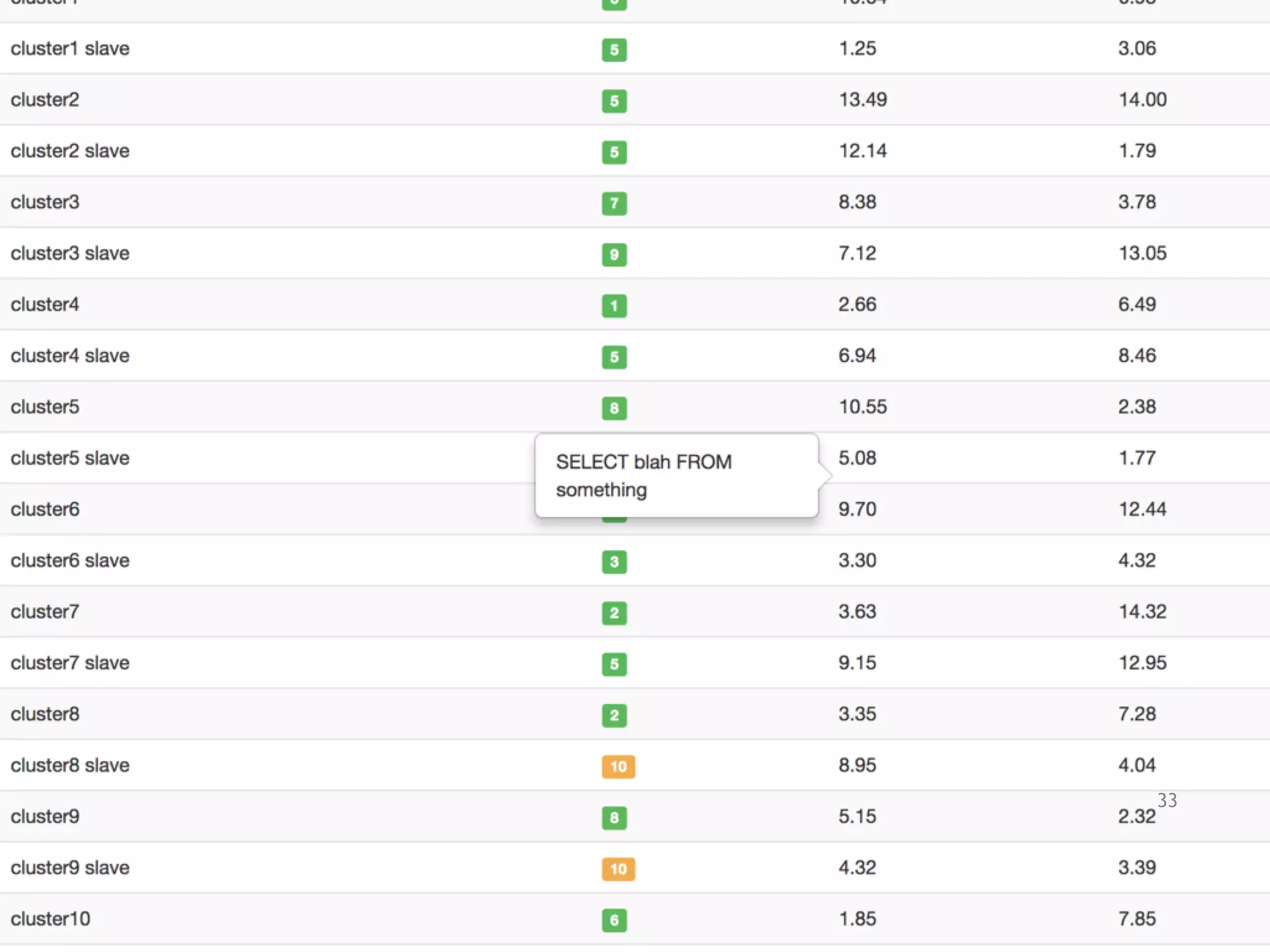Click the 8 badge next to cluster5
1270x952 pixels.
tap(614, 408)
